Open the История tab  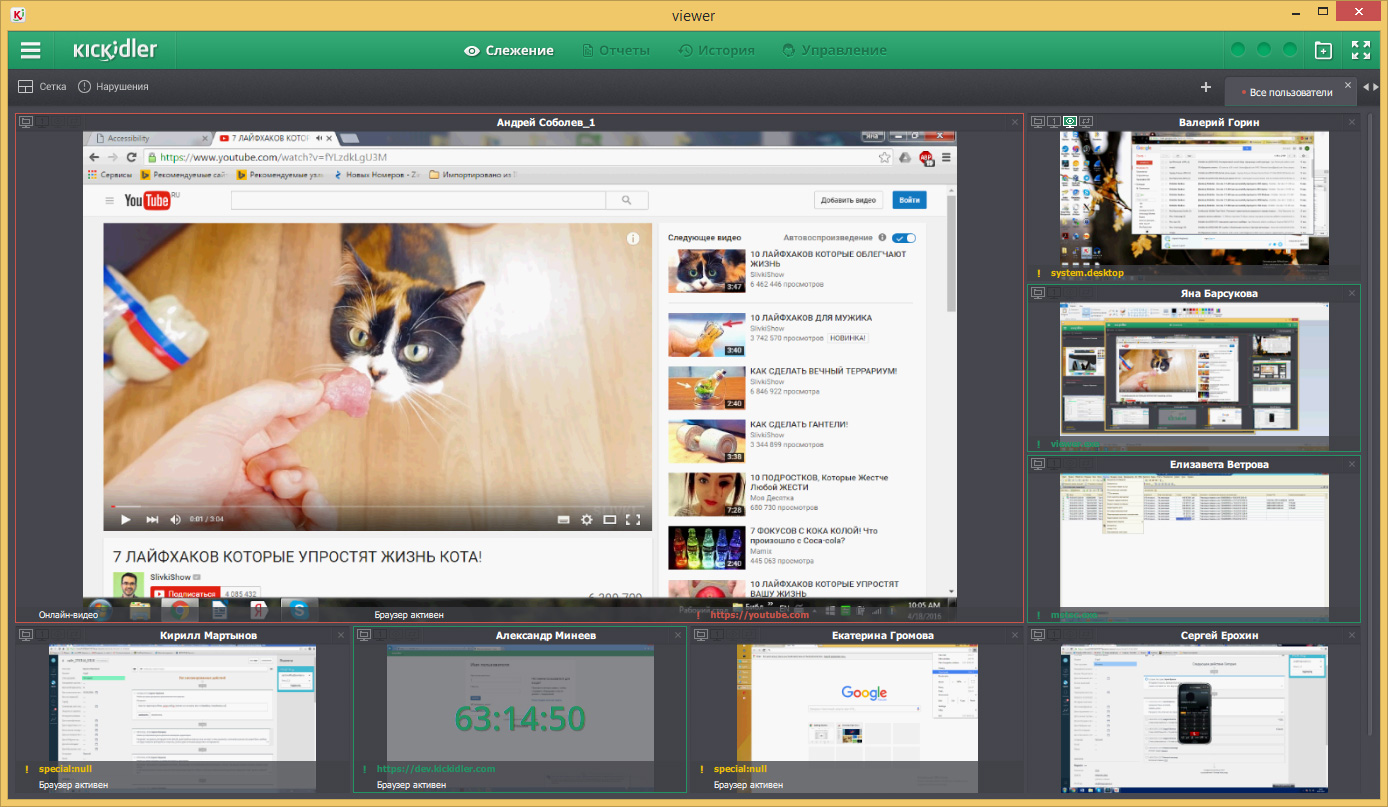[x=716, y=50]
